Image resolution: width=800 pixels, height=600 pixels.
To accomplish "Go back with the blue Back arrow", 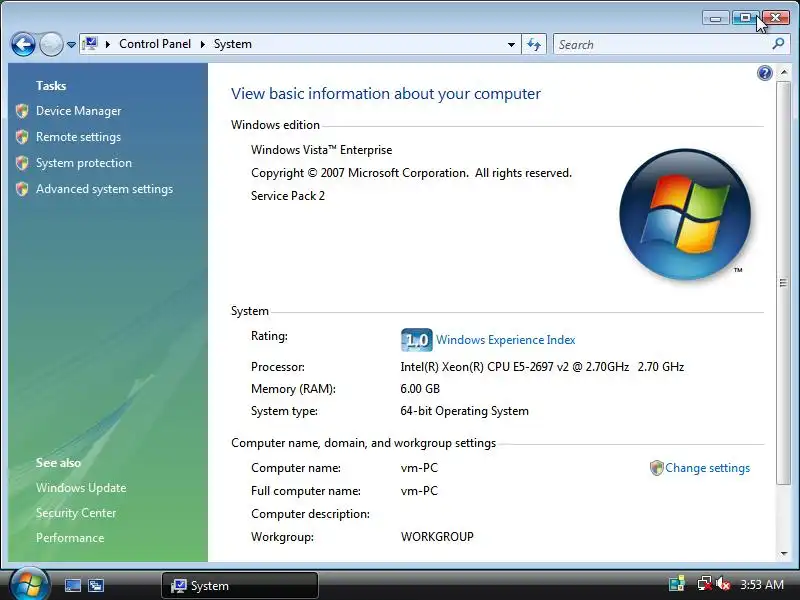I will [23, 44].
